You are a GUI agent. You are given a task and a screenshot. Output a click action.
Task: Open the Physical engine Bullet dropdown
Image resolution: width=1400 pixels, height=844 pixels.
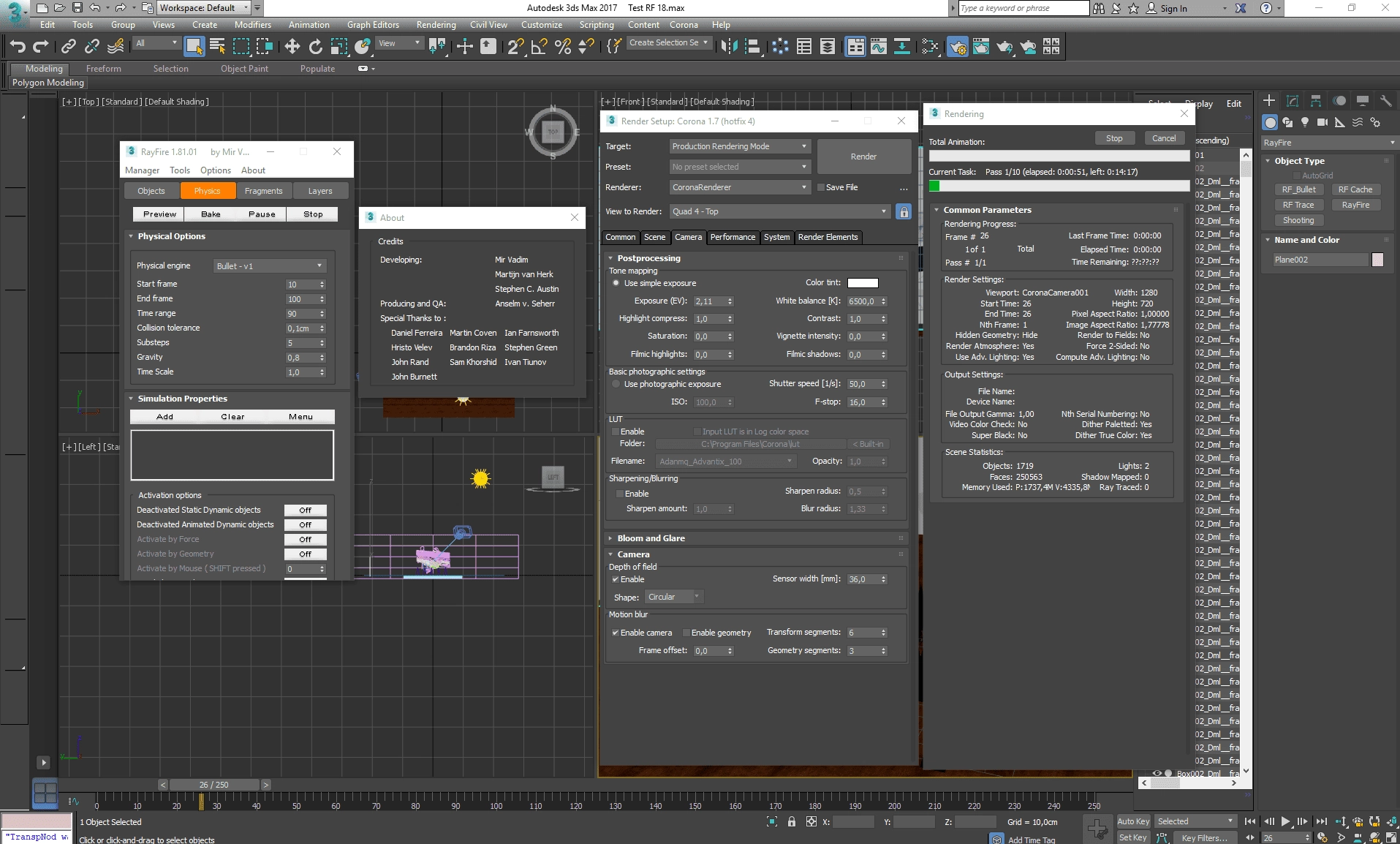(x=269, y=266)
